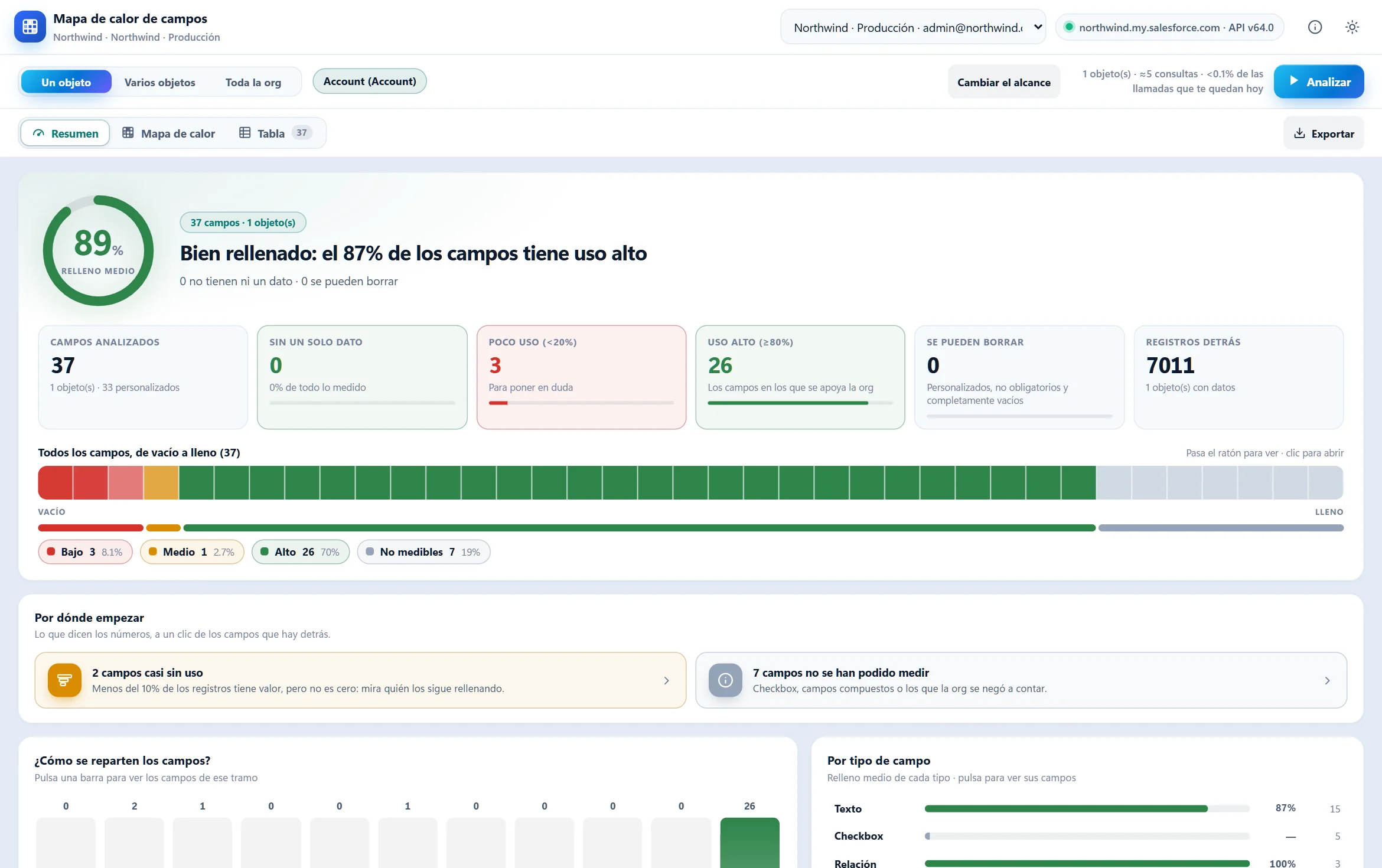Viewport: 1382px width, 868px height.
Task: Toggle the Bajo 3 legend filter
Action: pyautogui.click(x=85, y=552)
